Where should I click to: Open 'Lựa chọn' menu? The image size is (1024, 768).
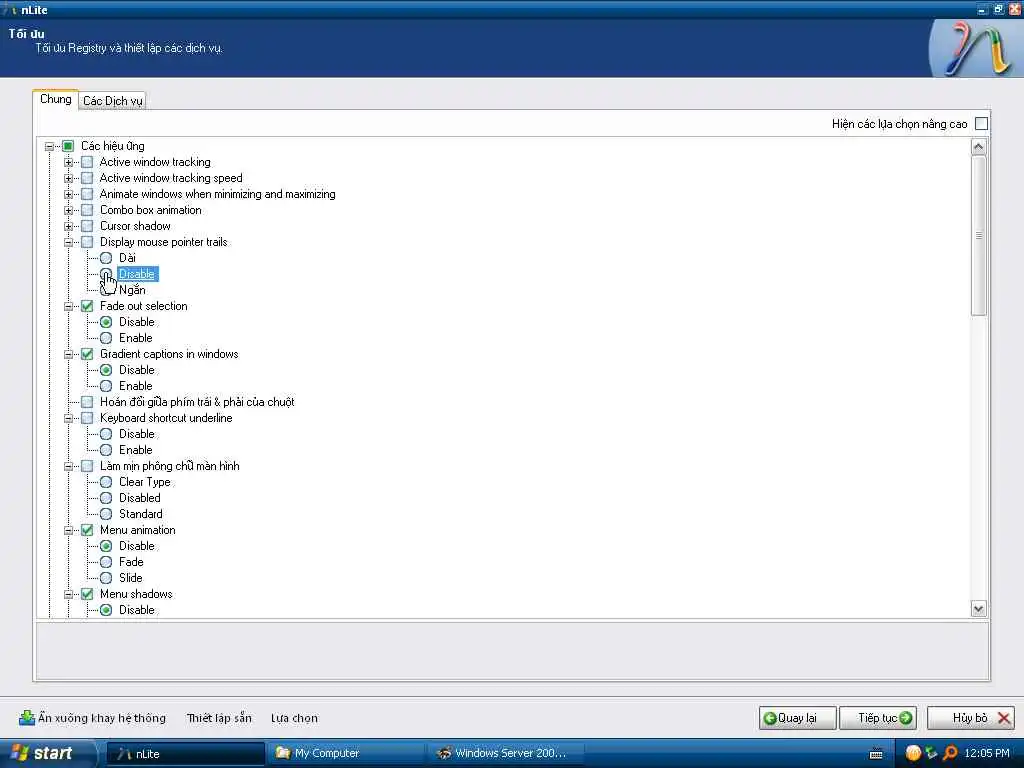pos(294,718)
